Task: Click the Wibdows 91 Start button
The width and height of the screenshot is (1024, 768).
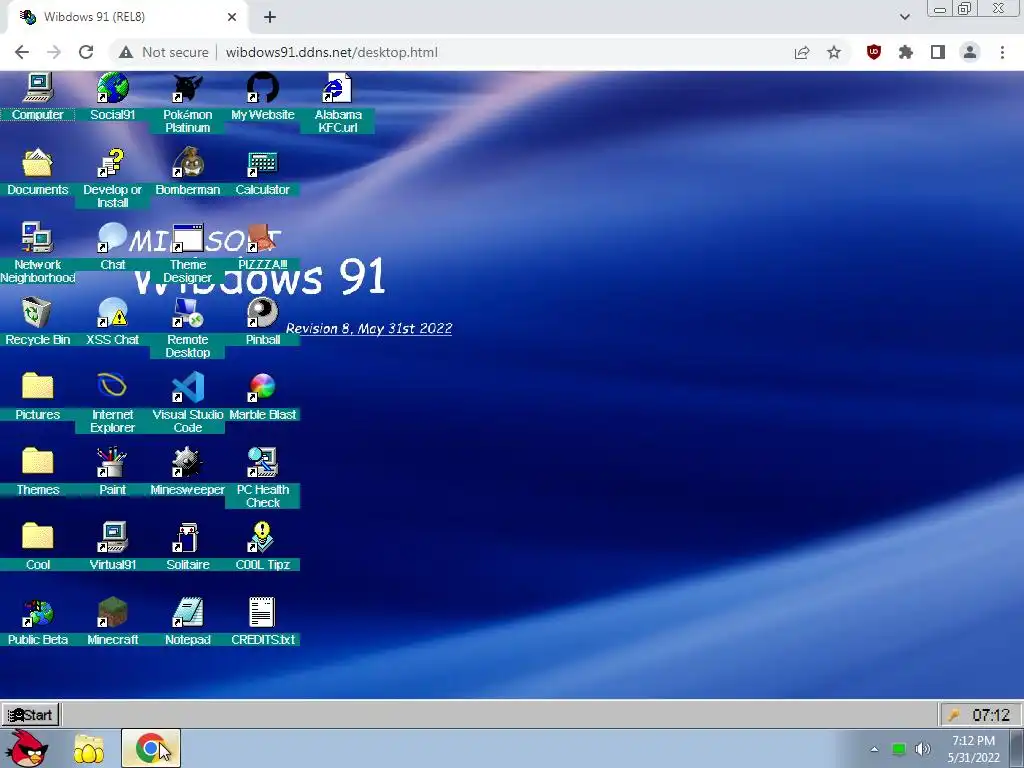Action: coord(31,714)
